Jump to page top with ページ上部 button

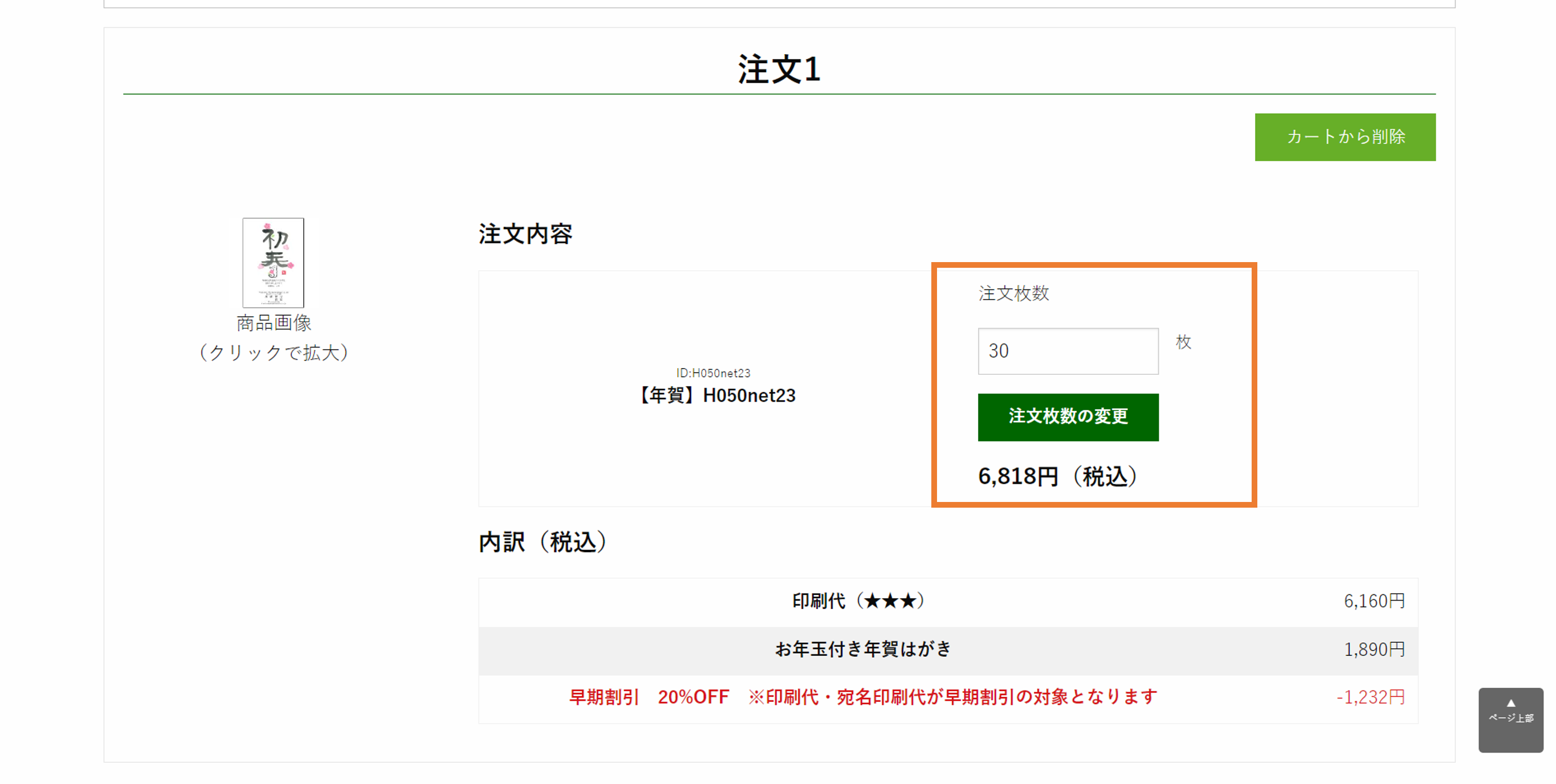1510,720
